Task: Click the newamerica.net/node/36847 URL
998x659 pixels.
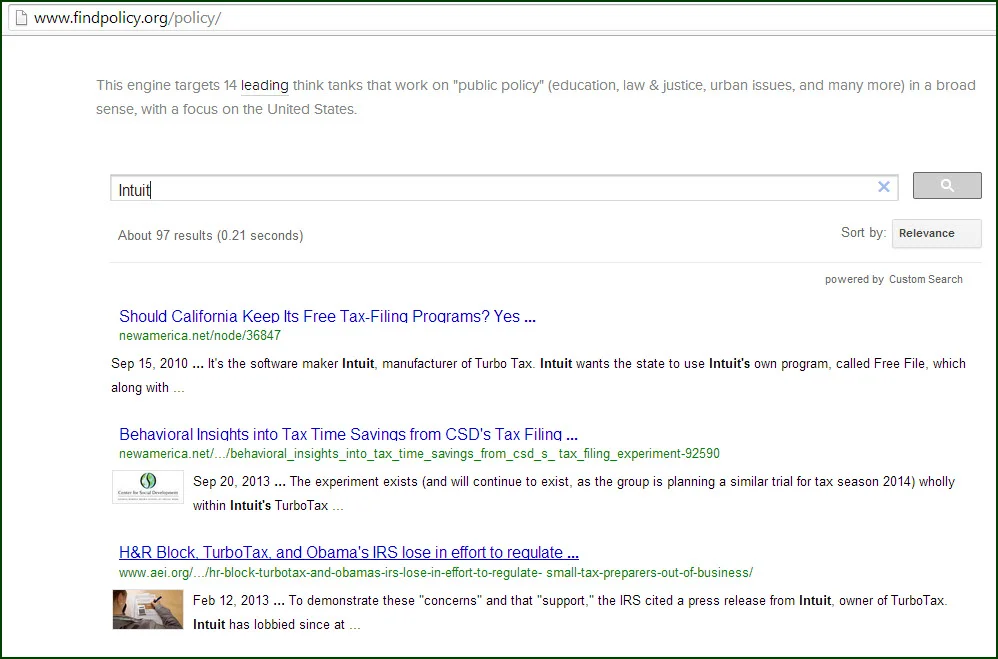Action: pyautogui.click(x=200, y=336)
